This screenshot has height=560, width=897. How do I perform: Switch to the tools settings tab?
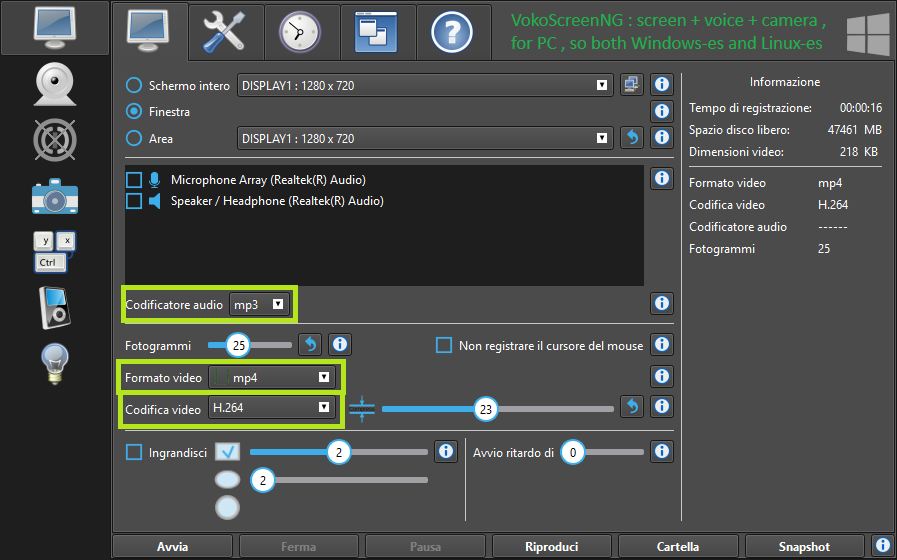[x=225, y=32]
